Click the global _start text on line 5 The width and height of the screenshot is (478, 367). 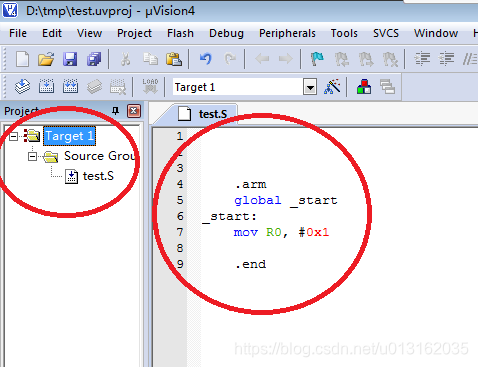point(286,200)
